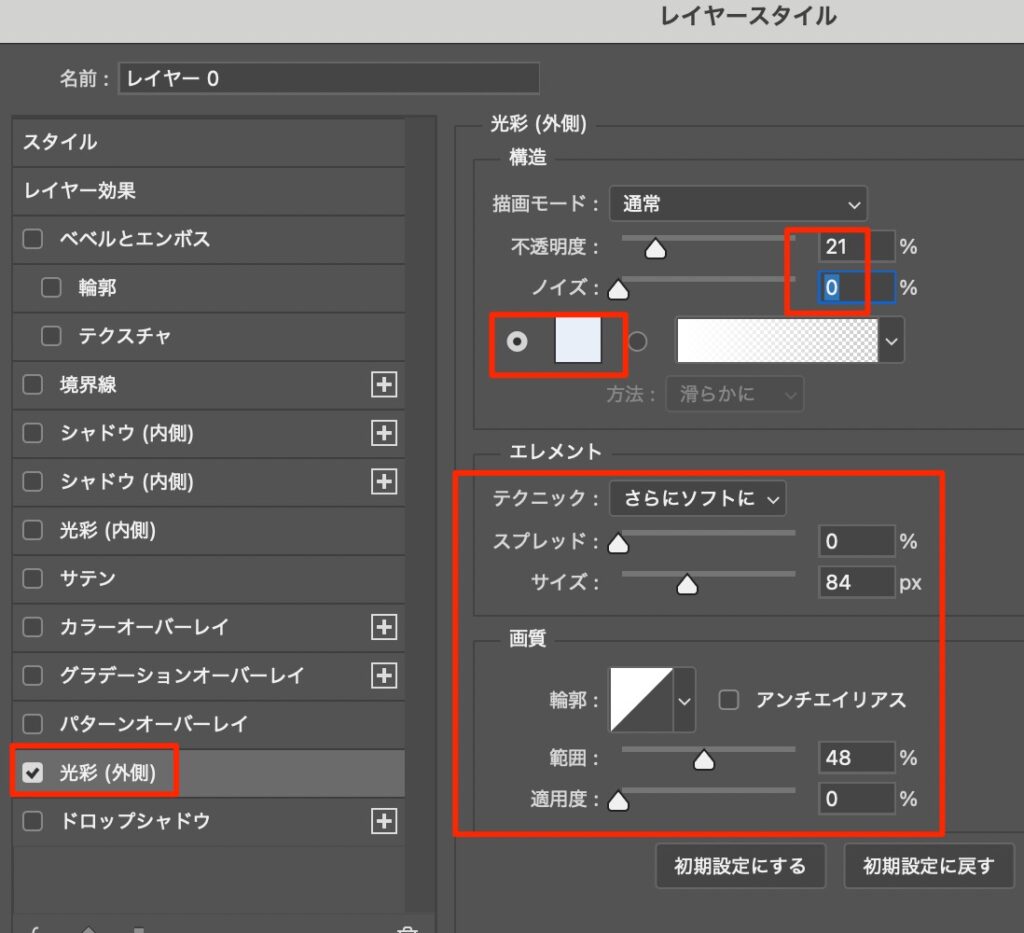Uncheck the 光彩 (外側) effect checkbox
Image resolution: width=1024 pixels, height=933 pixels.
point(33,772)
